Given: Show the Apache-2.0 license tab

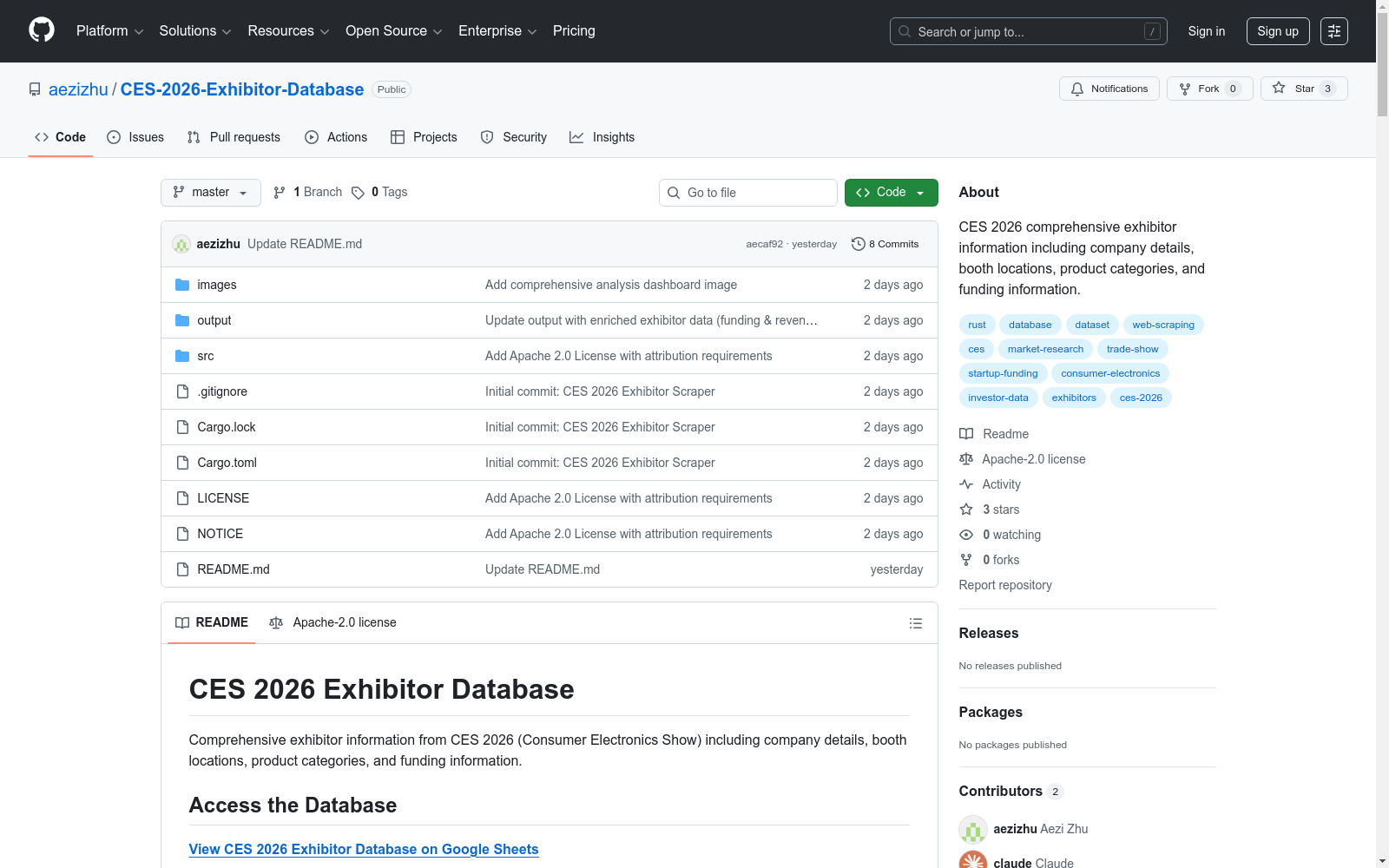Looking at the screenshot, I should point(332,622).
